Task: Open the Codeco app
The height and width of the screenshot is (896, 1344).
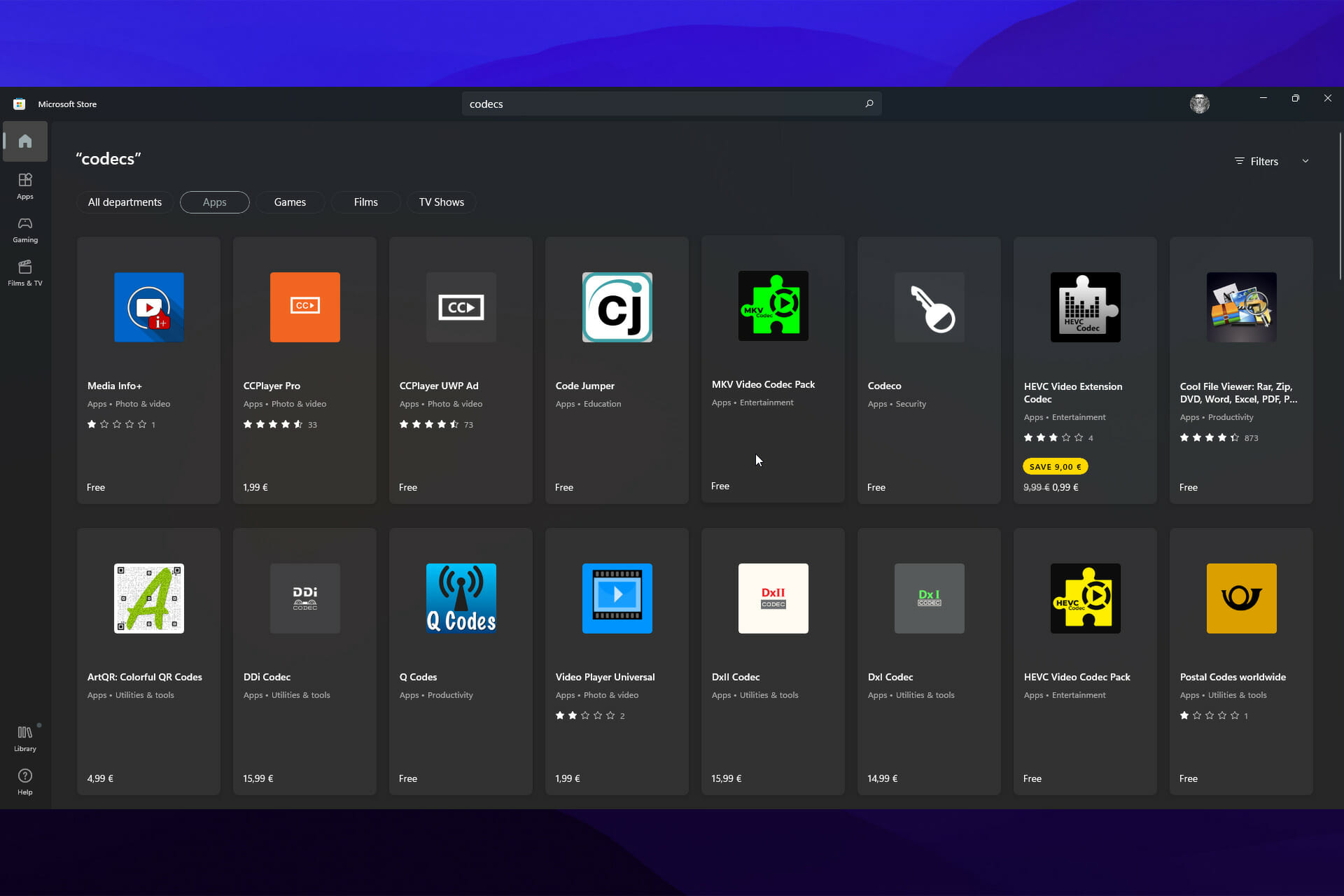Action: tap(928, 369)
